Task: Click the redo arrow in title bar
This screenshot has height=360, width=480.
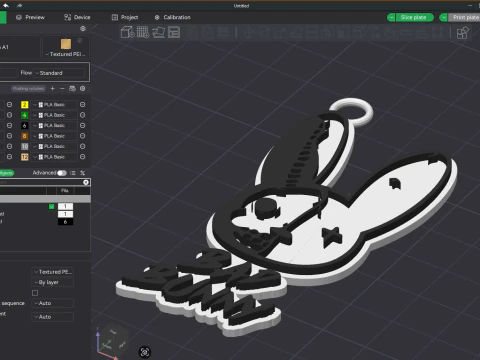Action: point(19,5)
